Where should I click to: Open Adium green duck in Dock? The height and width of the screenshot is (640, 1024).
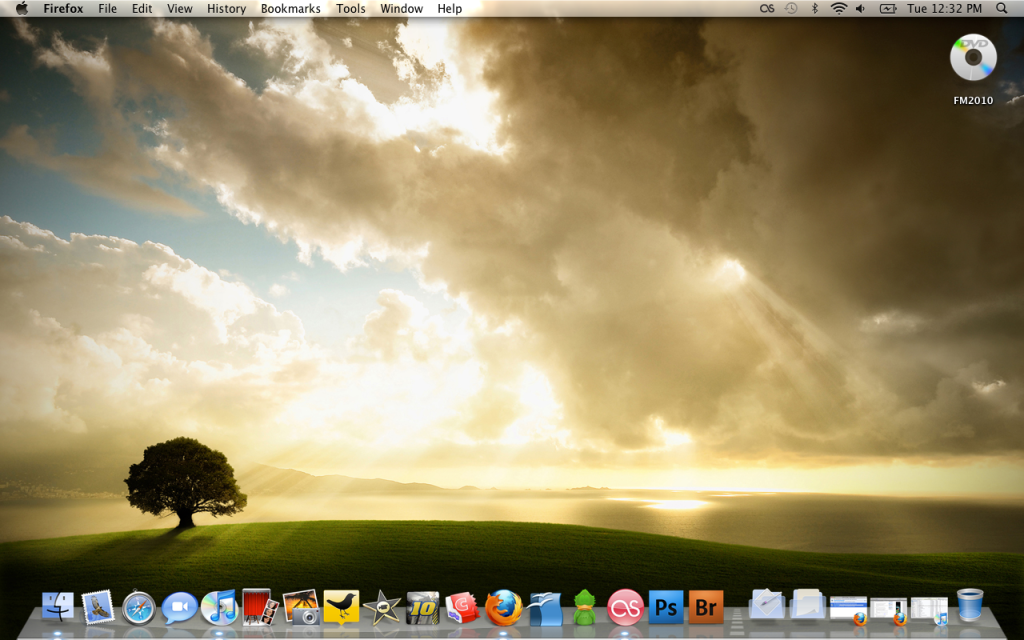pyautogui.click(x=584, y=607)
